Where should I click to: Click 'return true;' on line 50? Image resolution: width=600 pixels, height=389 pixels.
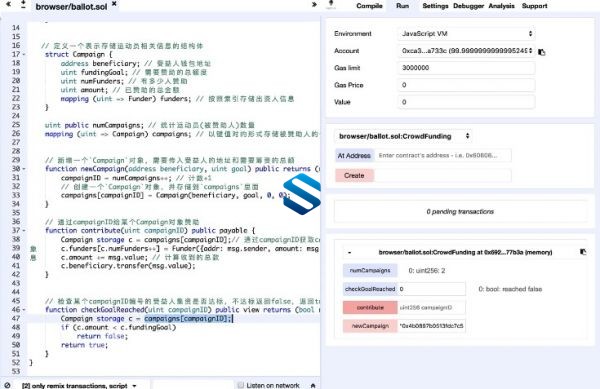point(85,345)
